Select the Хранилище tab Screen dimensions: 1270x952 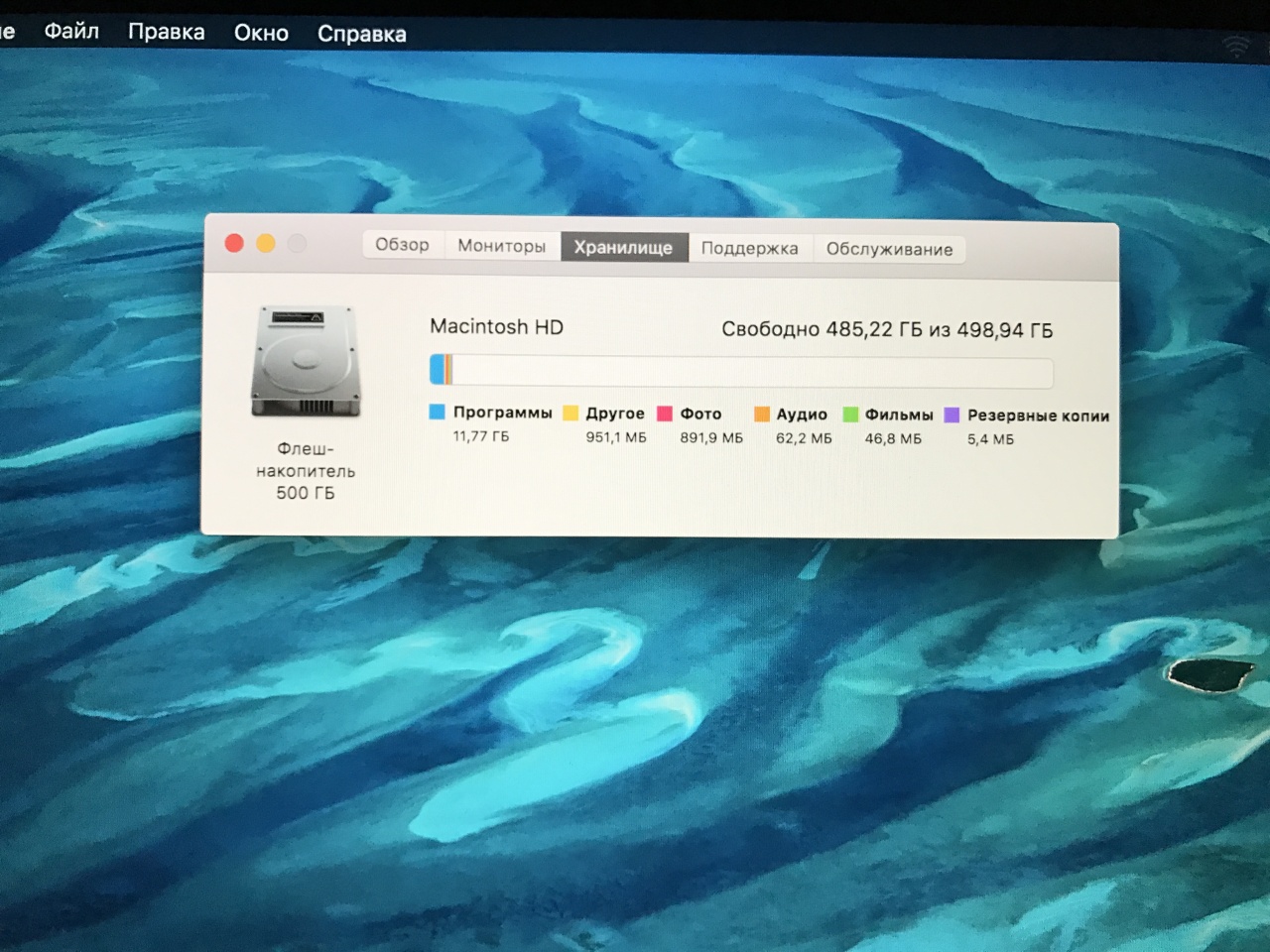point(623,247)
